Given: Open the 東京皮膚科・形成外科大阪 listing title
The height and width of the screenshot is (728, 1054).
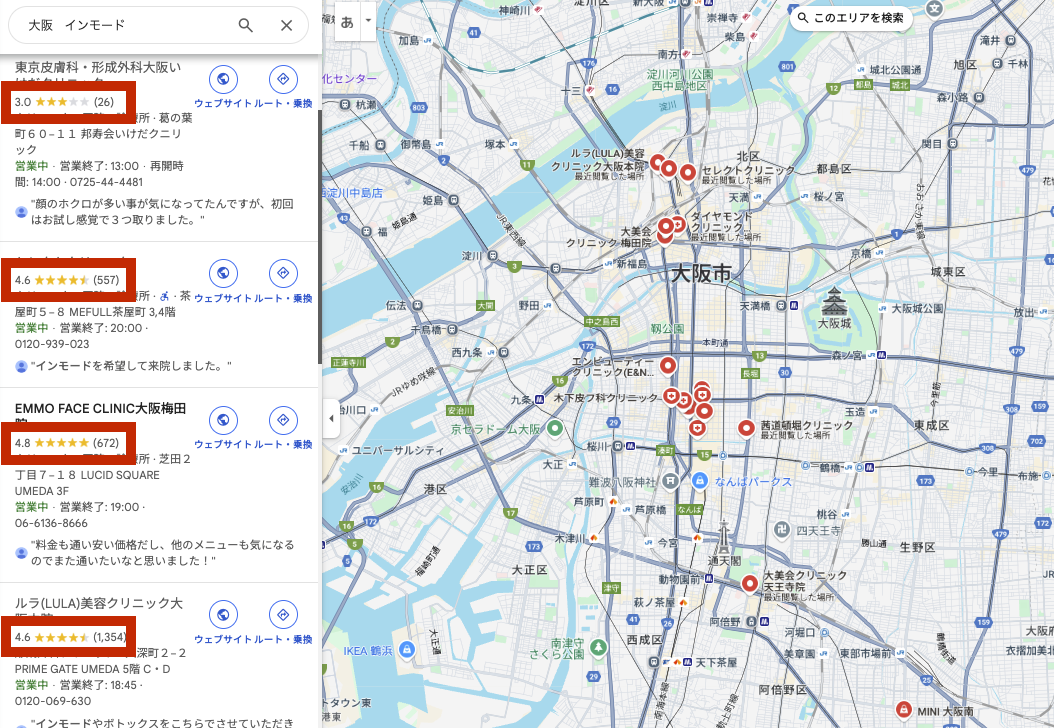Looking at the screenshot, I should 98,67.
